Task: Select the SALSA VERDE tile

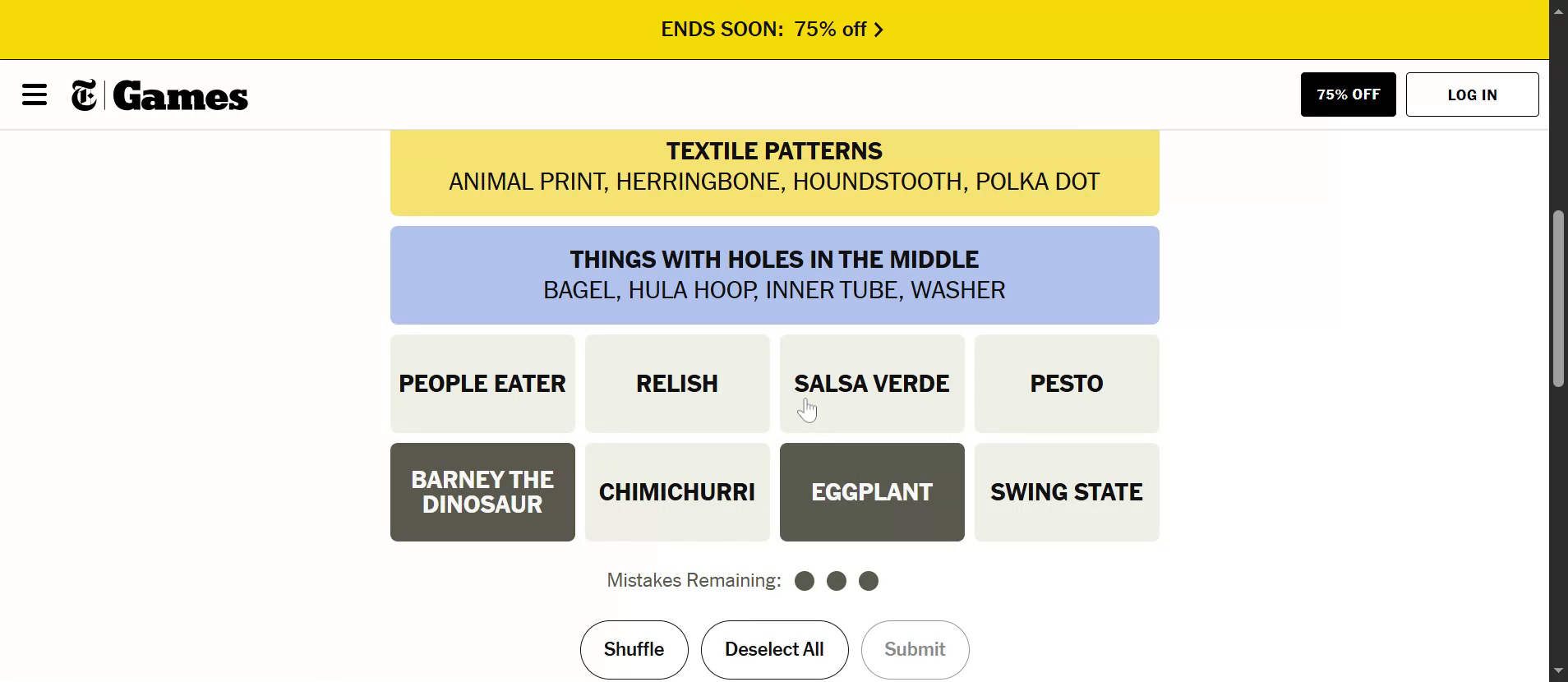Action: (872, 384)
